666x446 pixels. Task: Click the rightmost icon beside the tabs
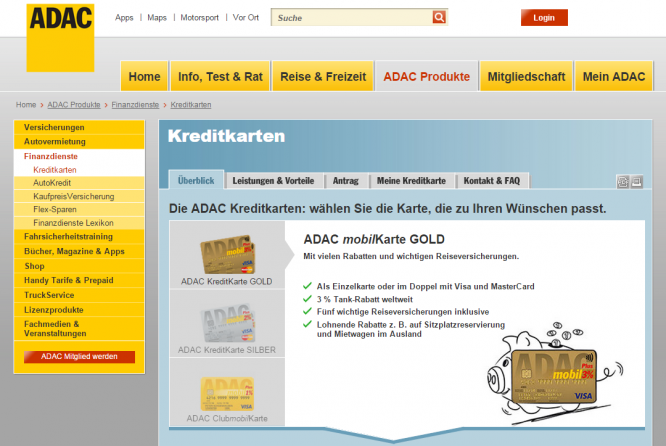click(x=636, y=182)
